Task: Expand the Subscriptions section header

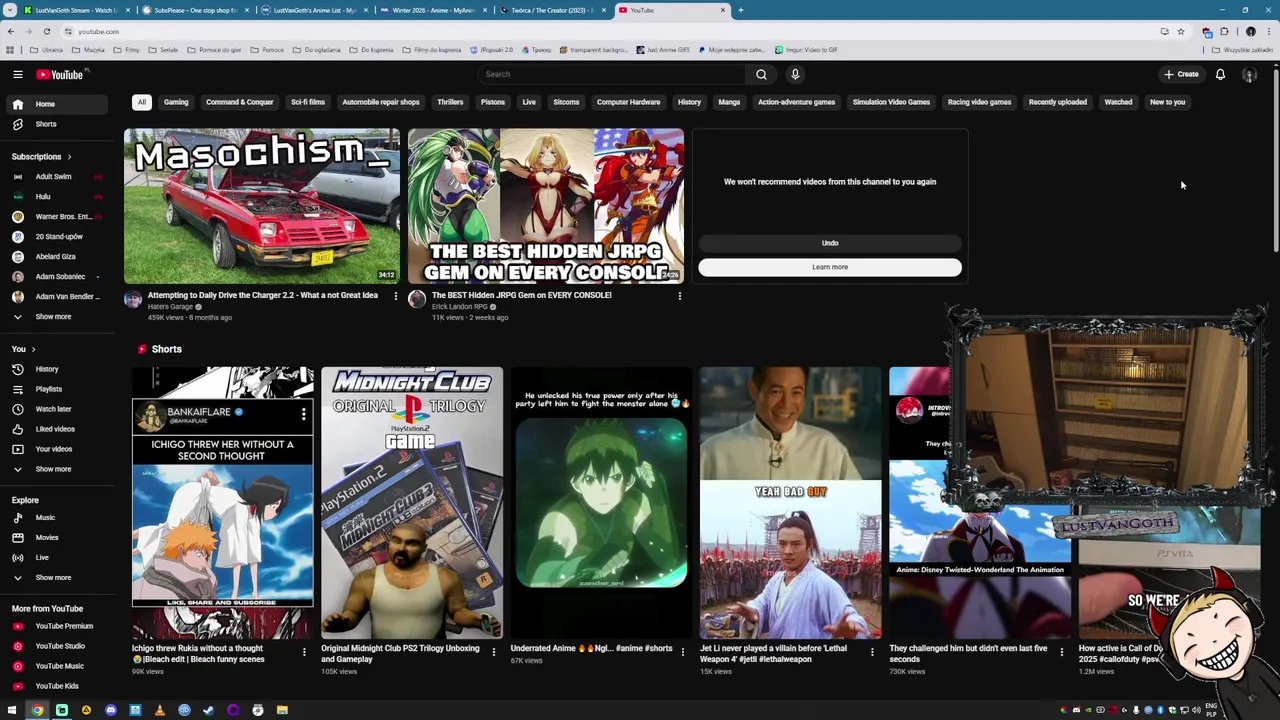Action: point(42,157)
